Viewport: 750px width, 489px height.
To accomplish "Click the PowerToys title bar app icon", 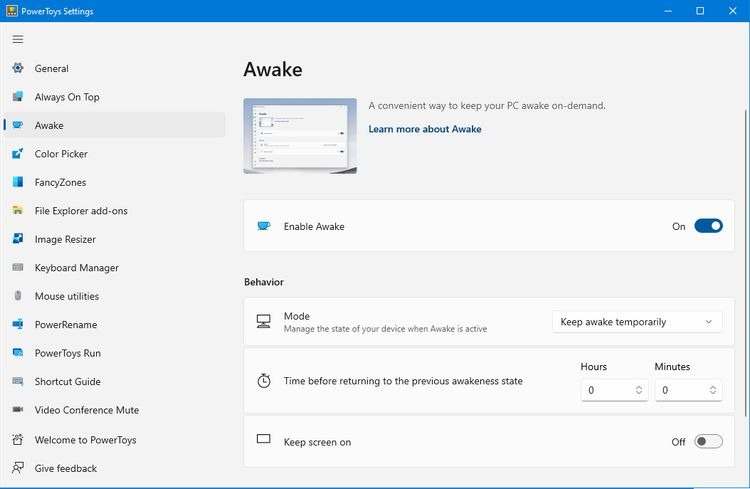I will [x=11, y=11].
